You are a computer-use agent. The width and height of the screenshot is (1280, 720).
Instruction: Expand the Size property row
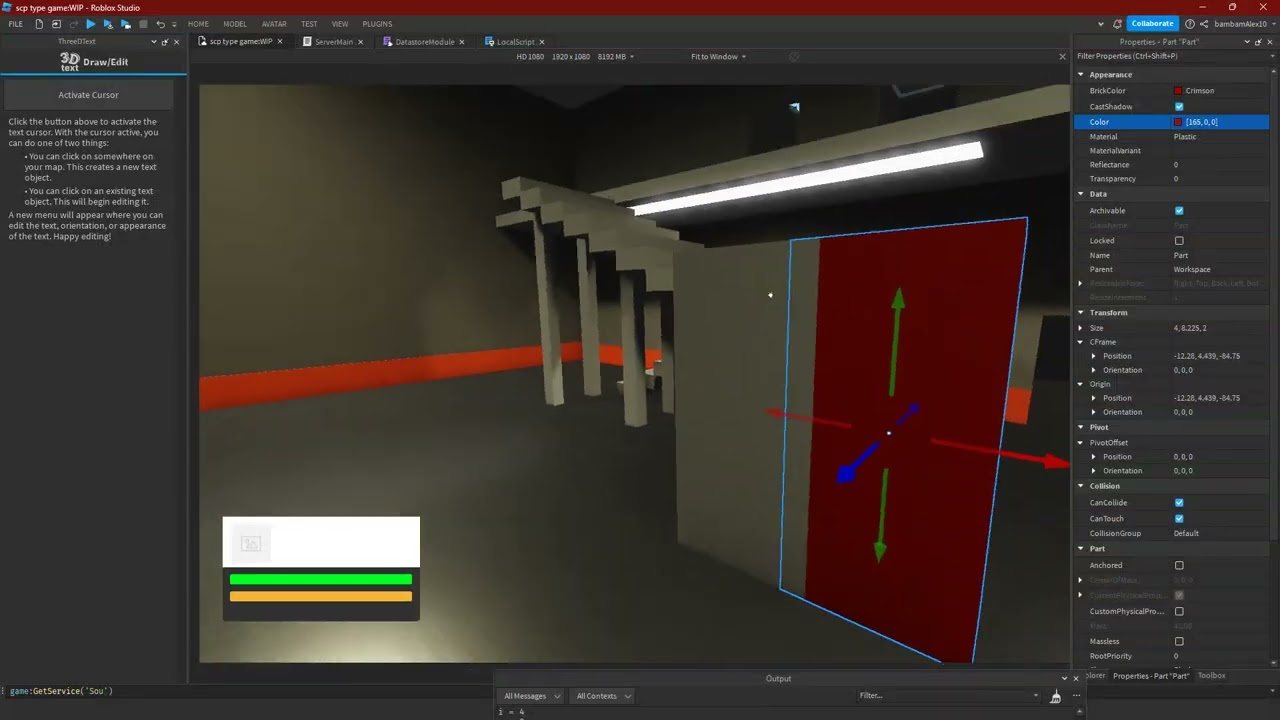coord(1081,328)
